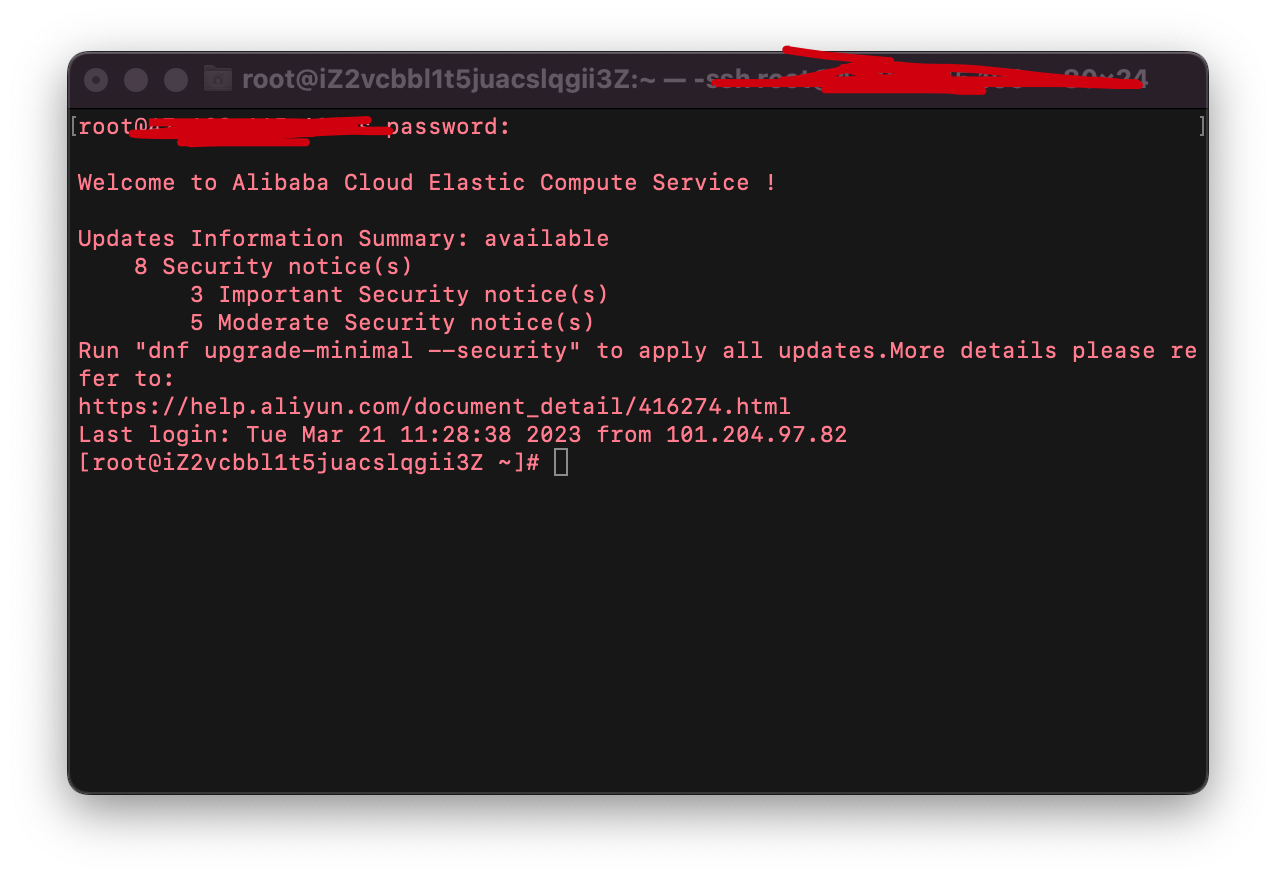Click "Updates Information Summary: available" line
This screenshot has height=878, width=1276.
coord(343,239)
